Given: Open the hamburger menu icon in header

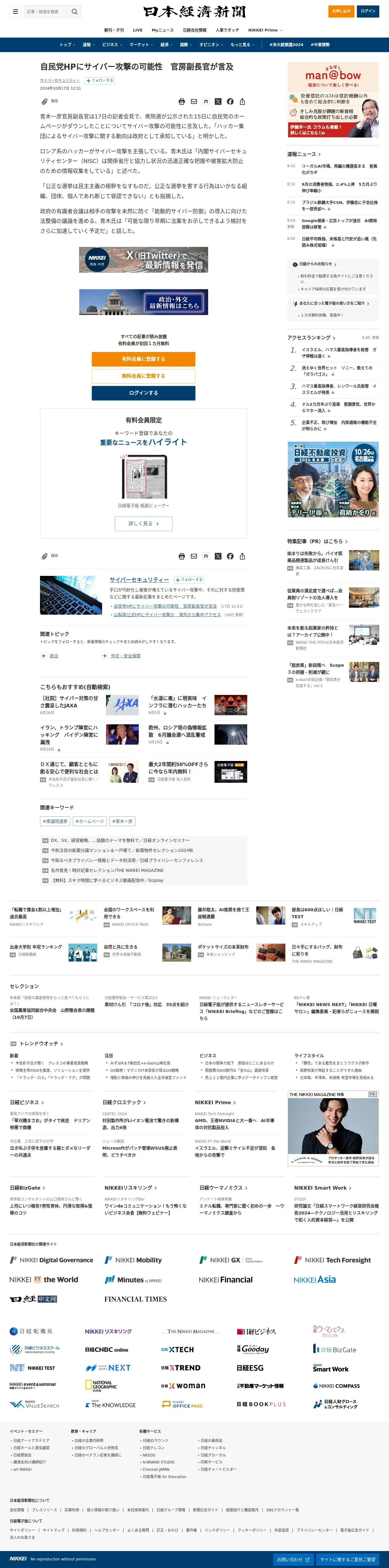Looking at the screenshot, I should [15, 11].
